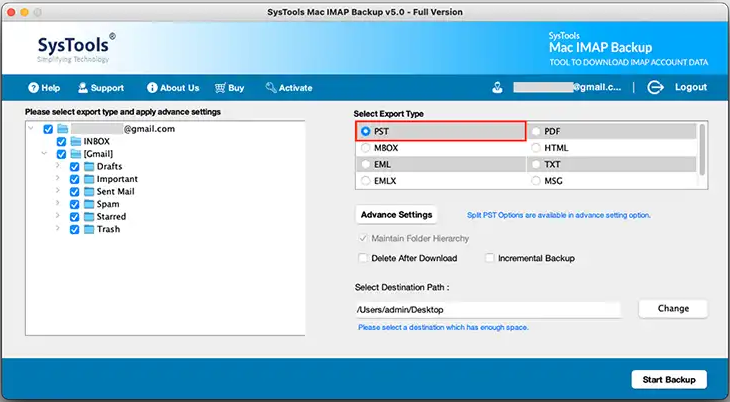Uncheck the gmail.com root account checkbox
This screenshot has width=730, height=402.
tap(48, 129)
